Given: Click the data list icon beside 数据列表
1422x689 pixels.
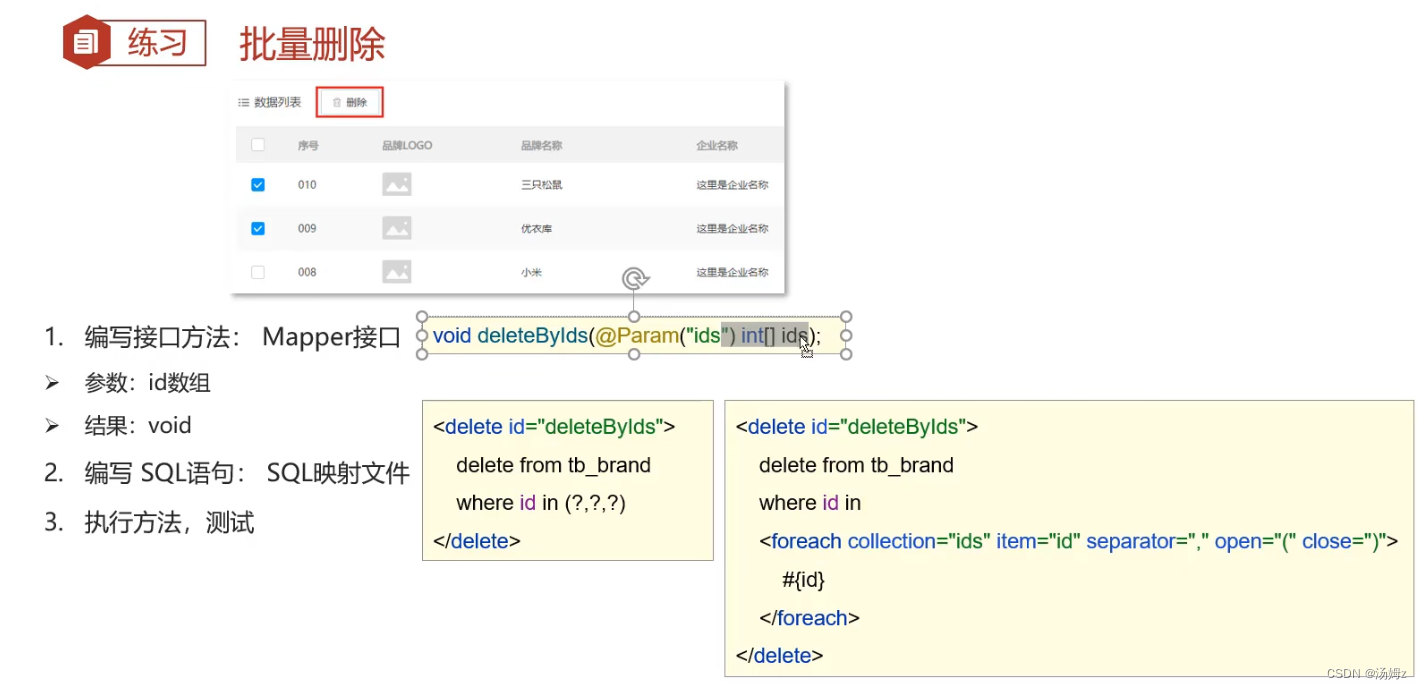Looking at the screenshot, I should 243,102.
